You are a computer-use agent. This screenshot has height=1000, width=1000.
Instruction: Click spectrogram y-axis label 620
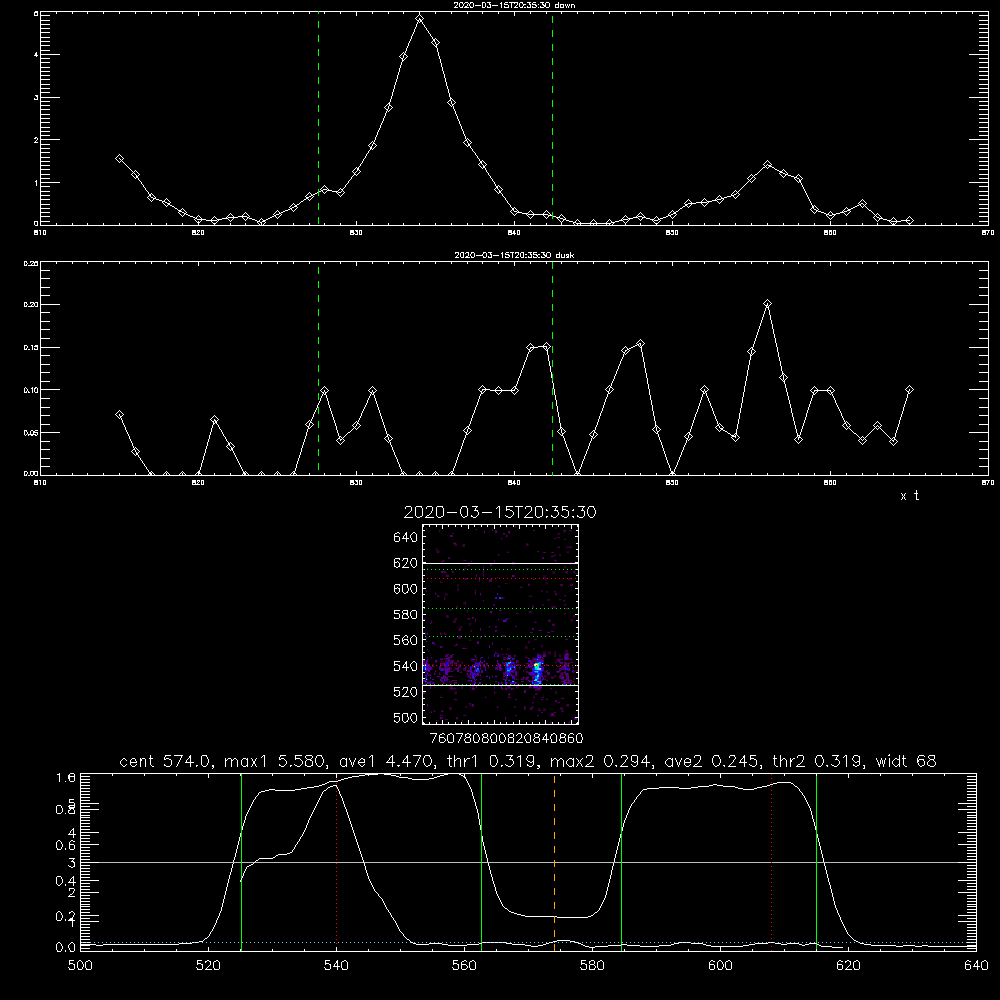click(405, 563)
